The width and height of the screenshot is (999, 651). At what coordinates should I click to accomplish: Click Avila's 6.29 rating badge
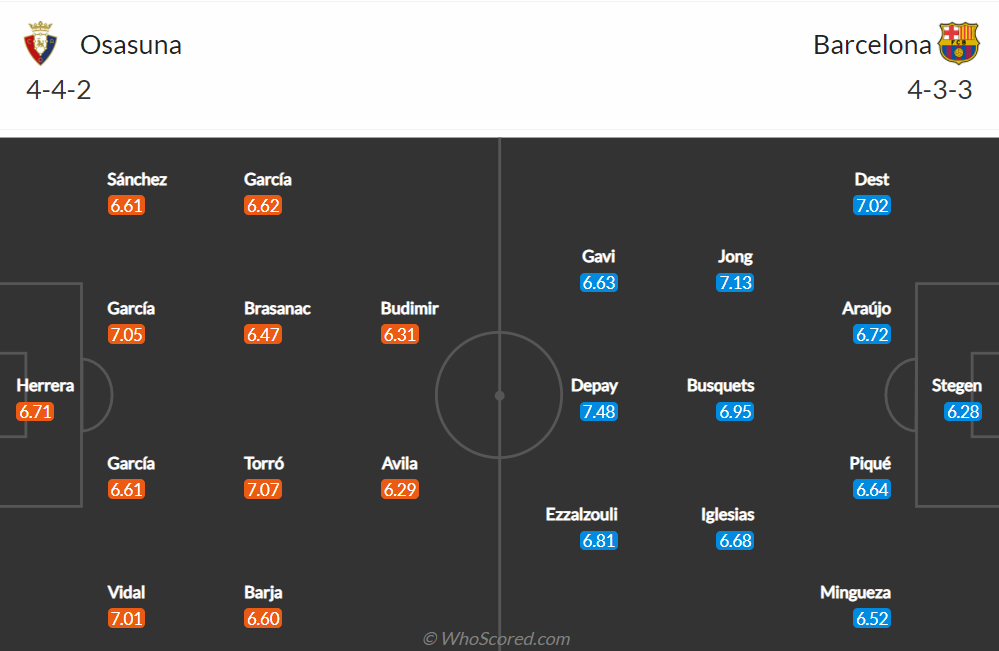(x=399, y=489)
